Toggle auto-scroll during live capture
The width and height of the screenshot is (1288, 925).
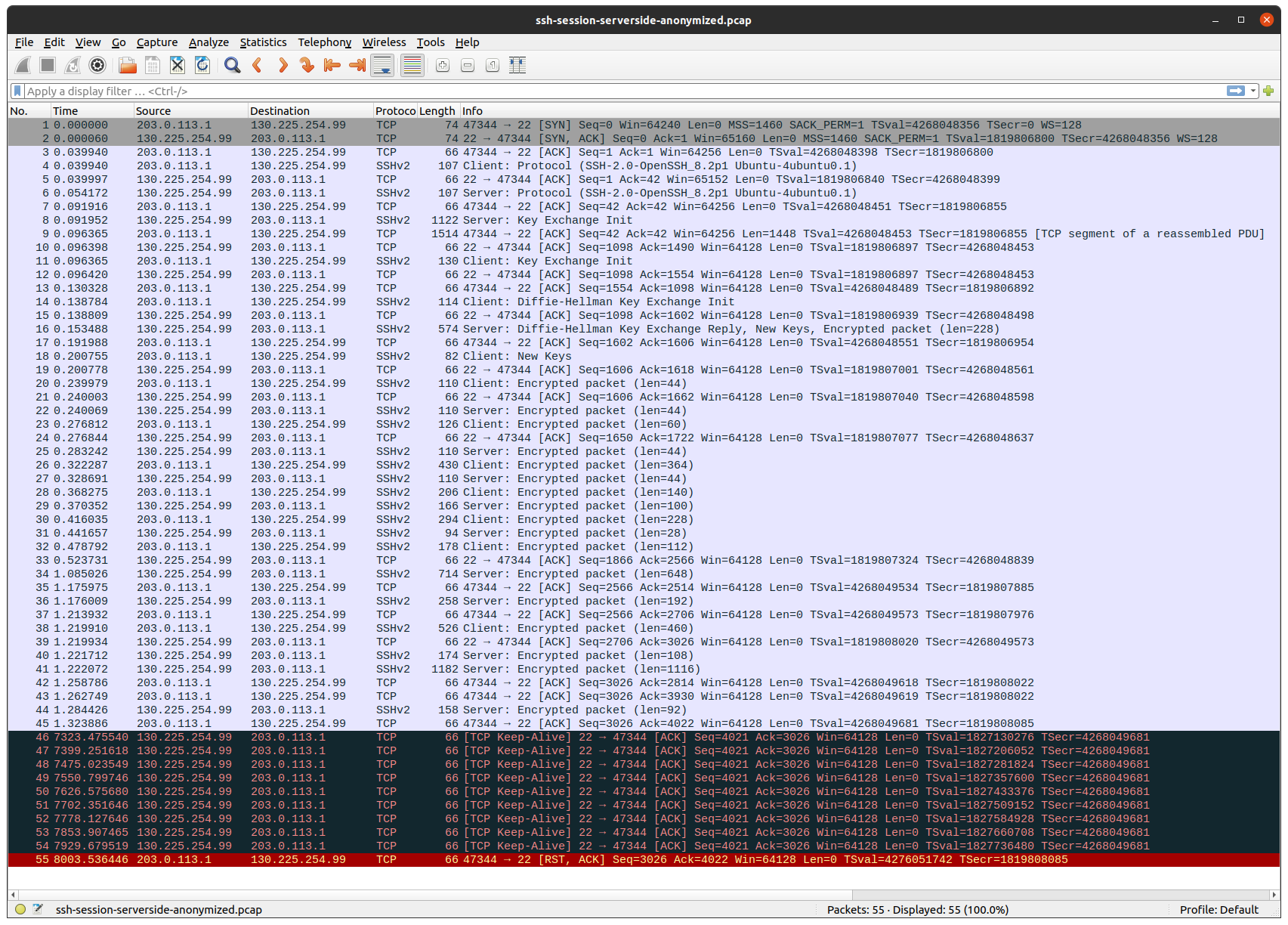coord(383,66)
